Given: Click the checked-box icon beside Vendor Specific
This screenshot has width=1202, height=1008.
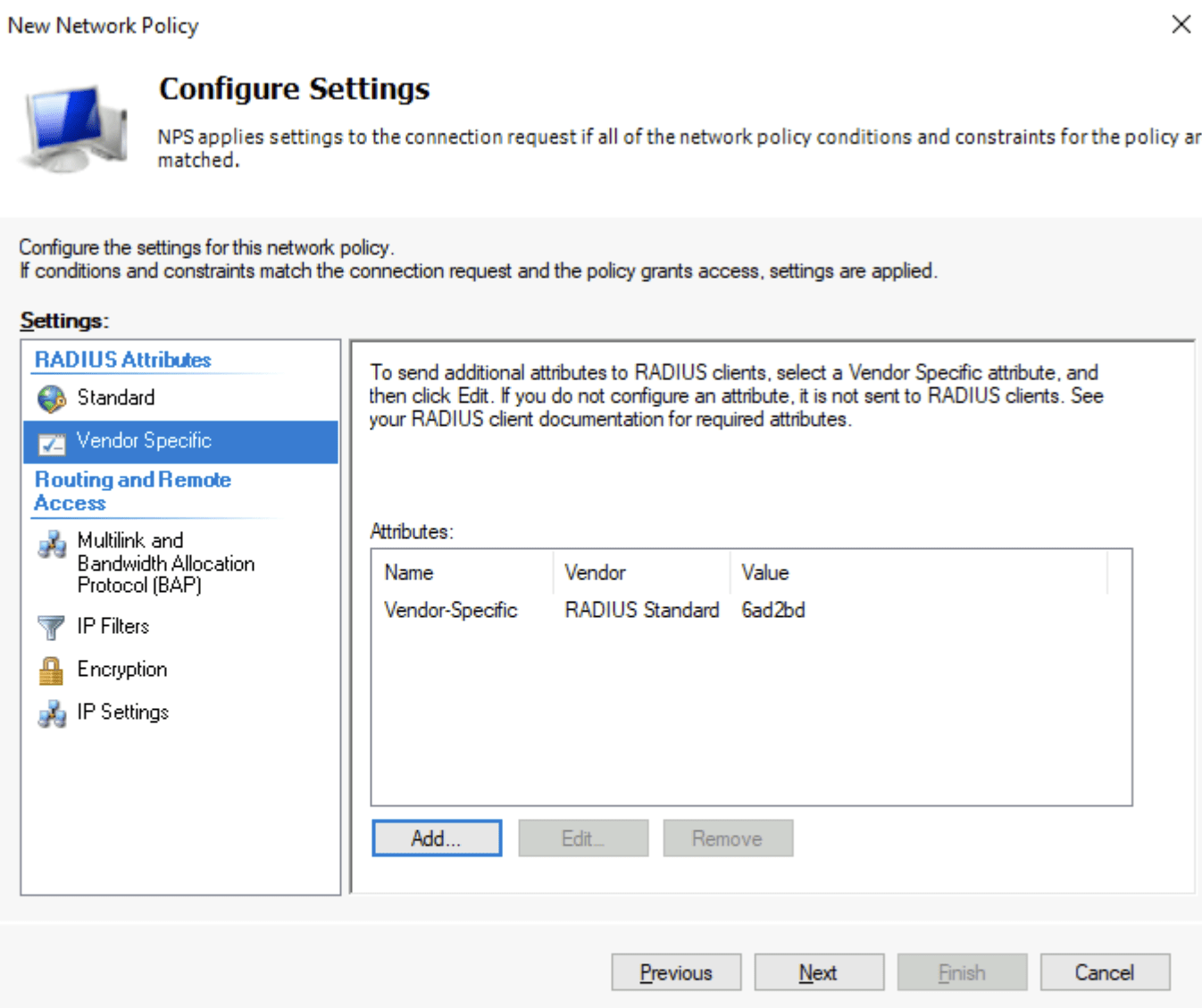Looking at the screenshot, I should (50, 440).
